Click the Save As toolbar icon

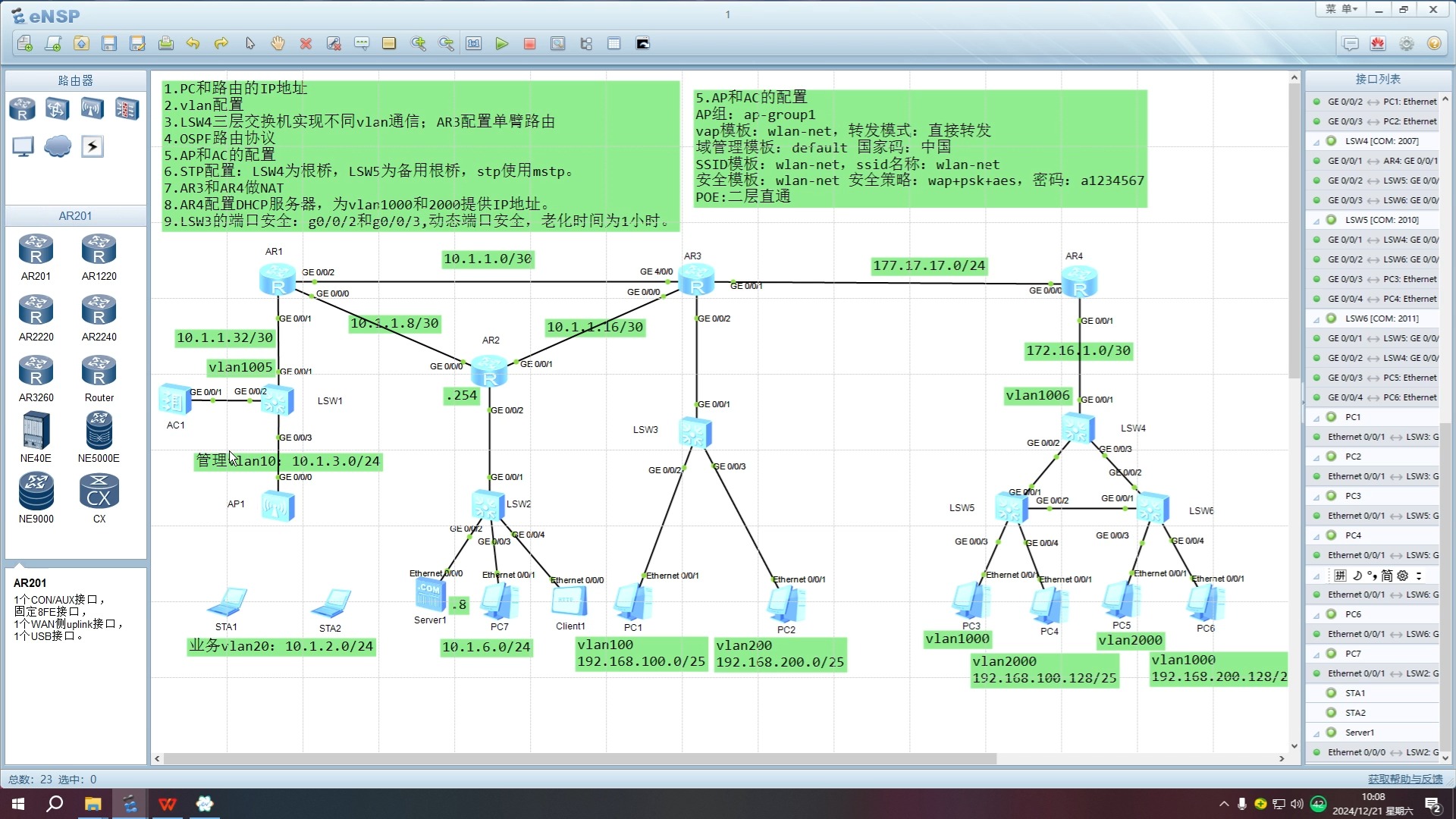(x=137, y=43)
